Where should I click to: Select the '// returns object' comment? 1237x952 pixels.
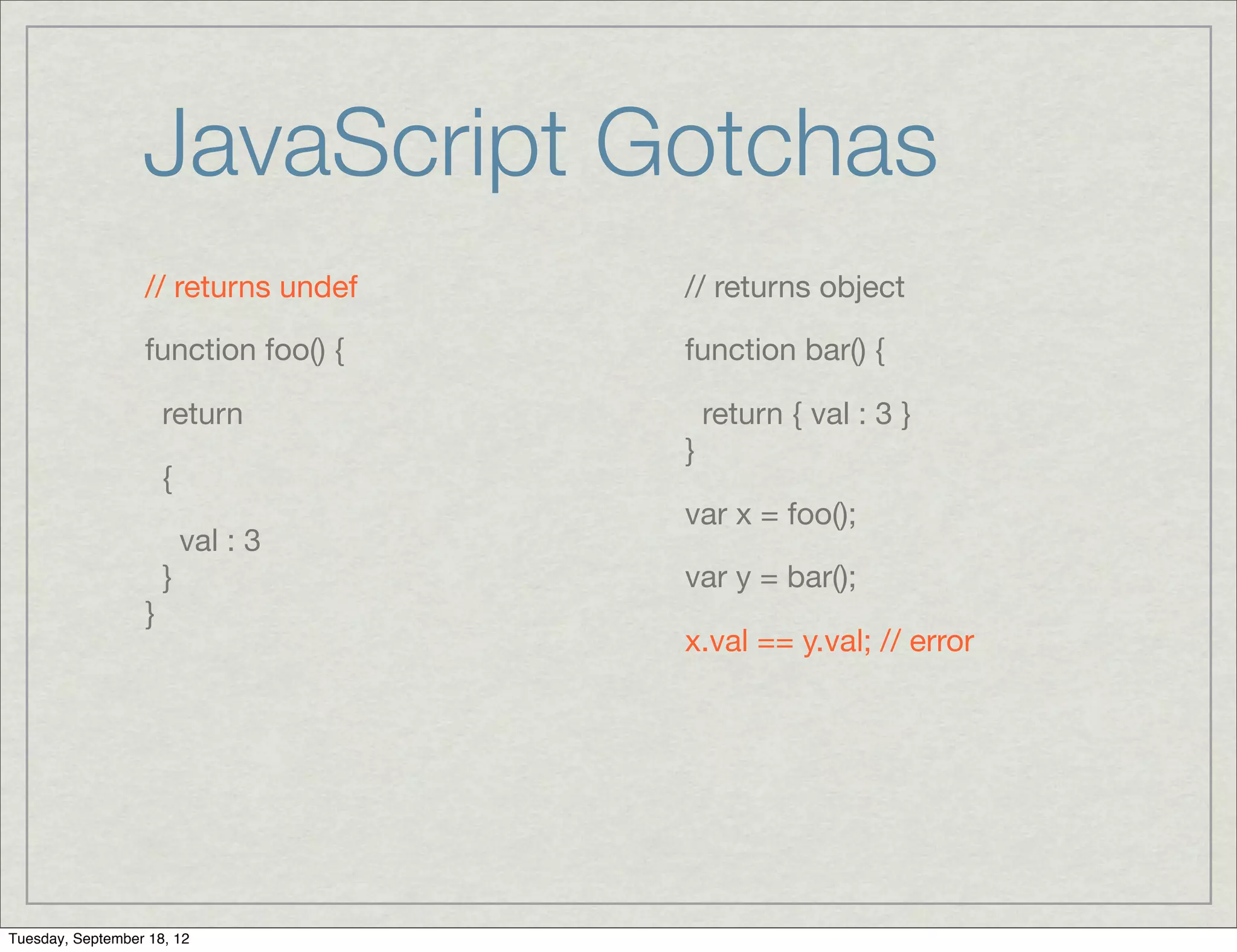pos(794,288)
